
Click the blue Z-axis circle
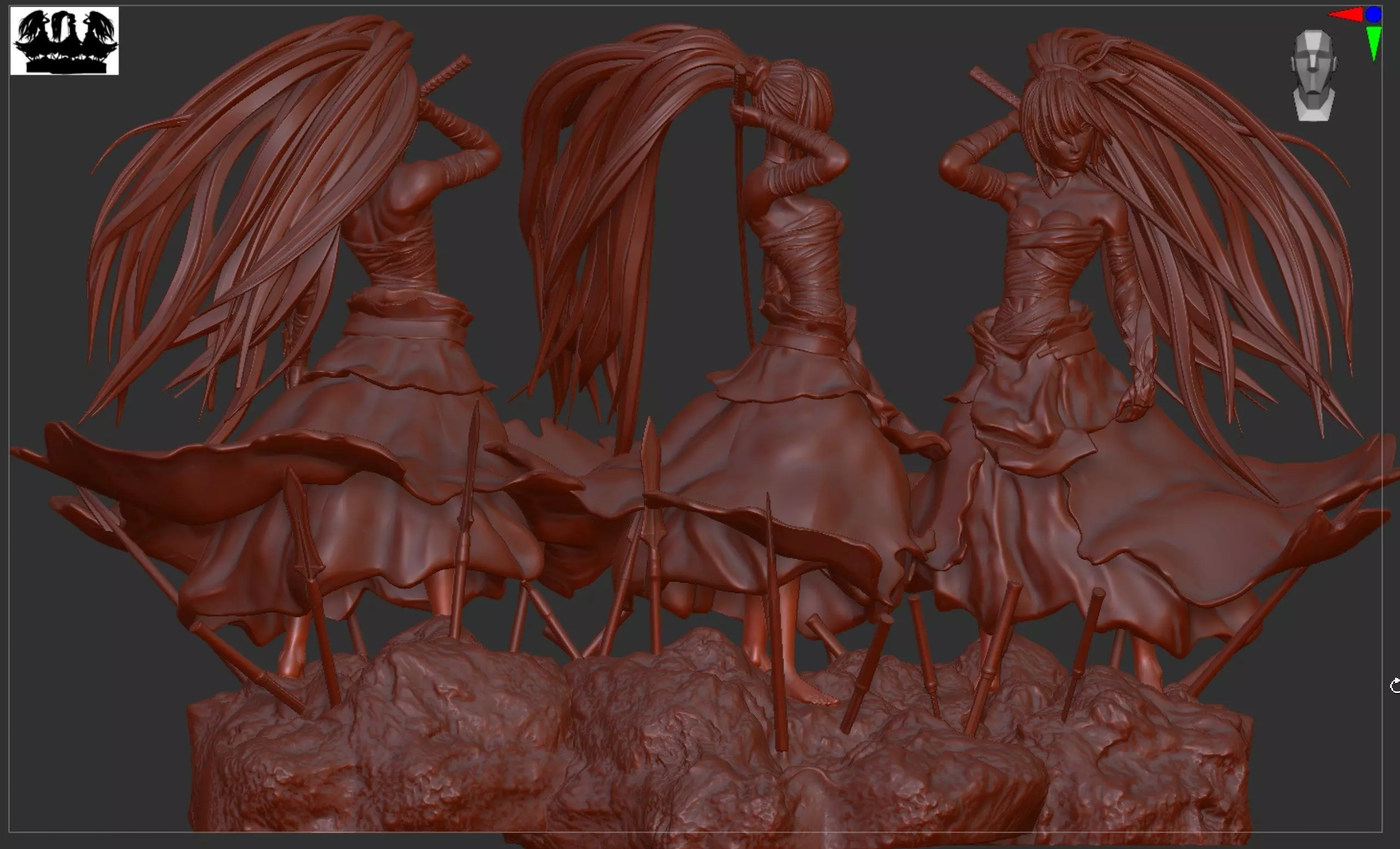coord(1374,15)
